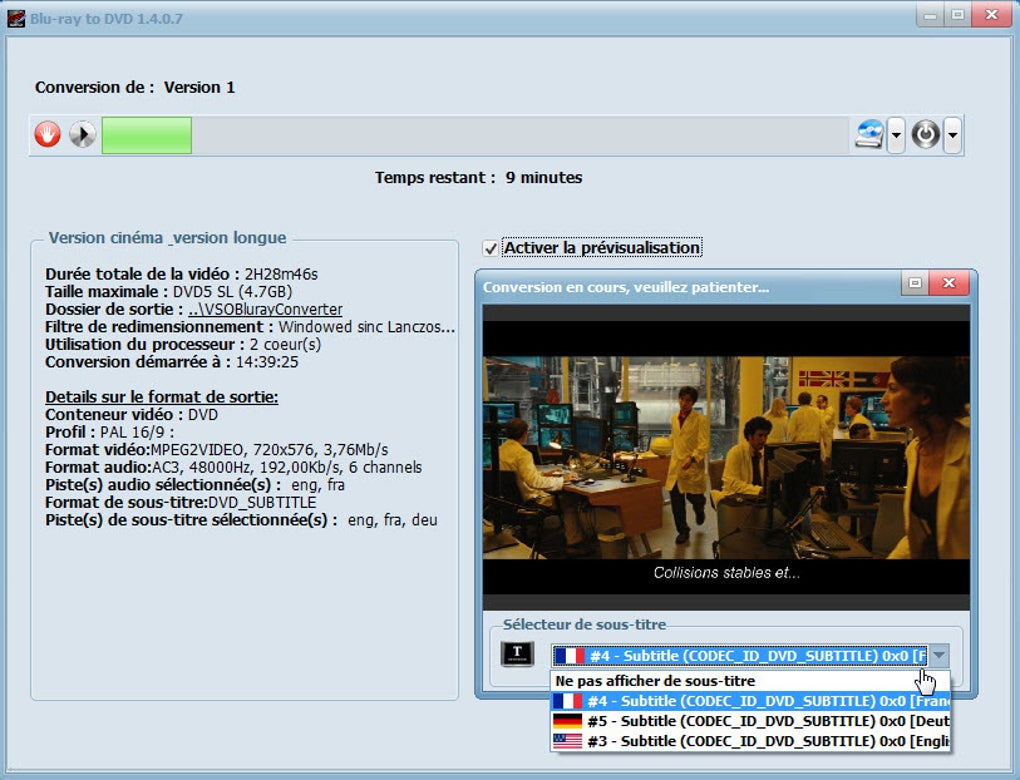Click the Conversion de : Version 1 label
1020x780 pixels.
(x=135, y=87)
